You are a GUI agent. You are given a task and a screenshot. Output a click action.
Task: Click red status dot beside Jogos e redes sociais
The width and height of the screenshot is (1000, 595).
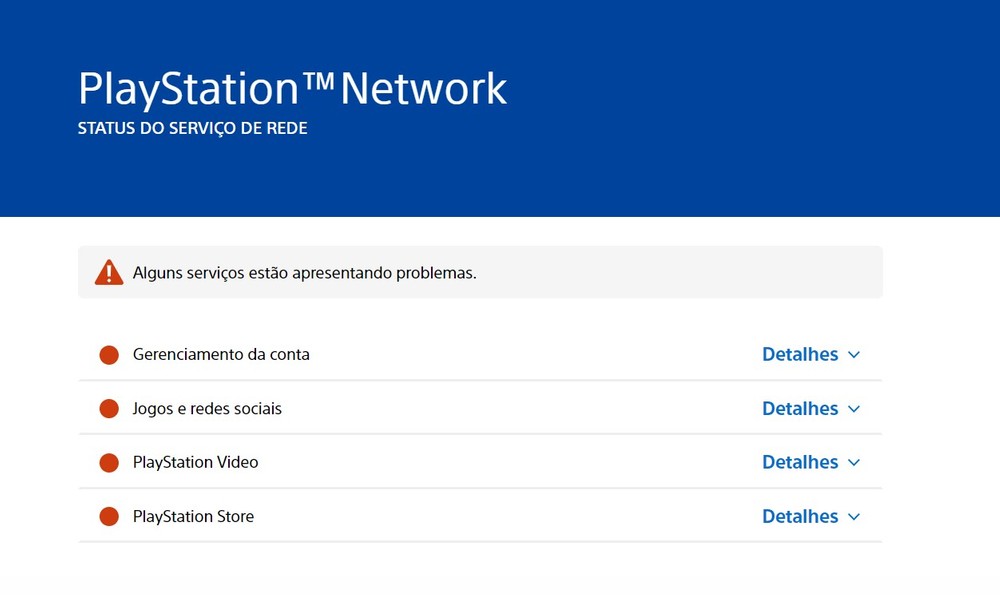[x=109, y=409]
